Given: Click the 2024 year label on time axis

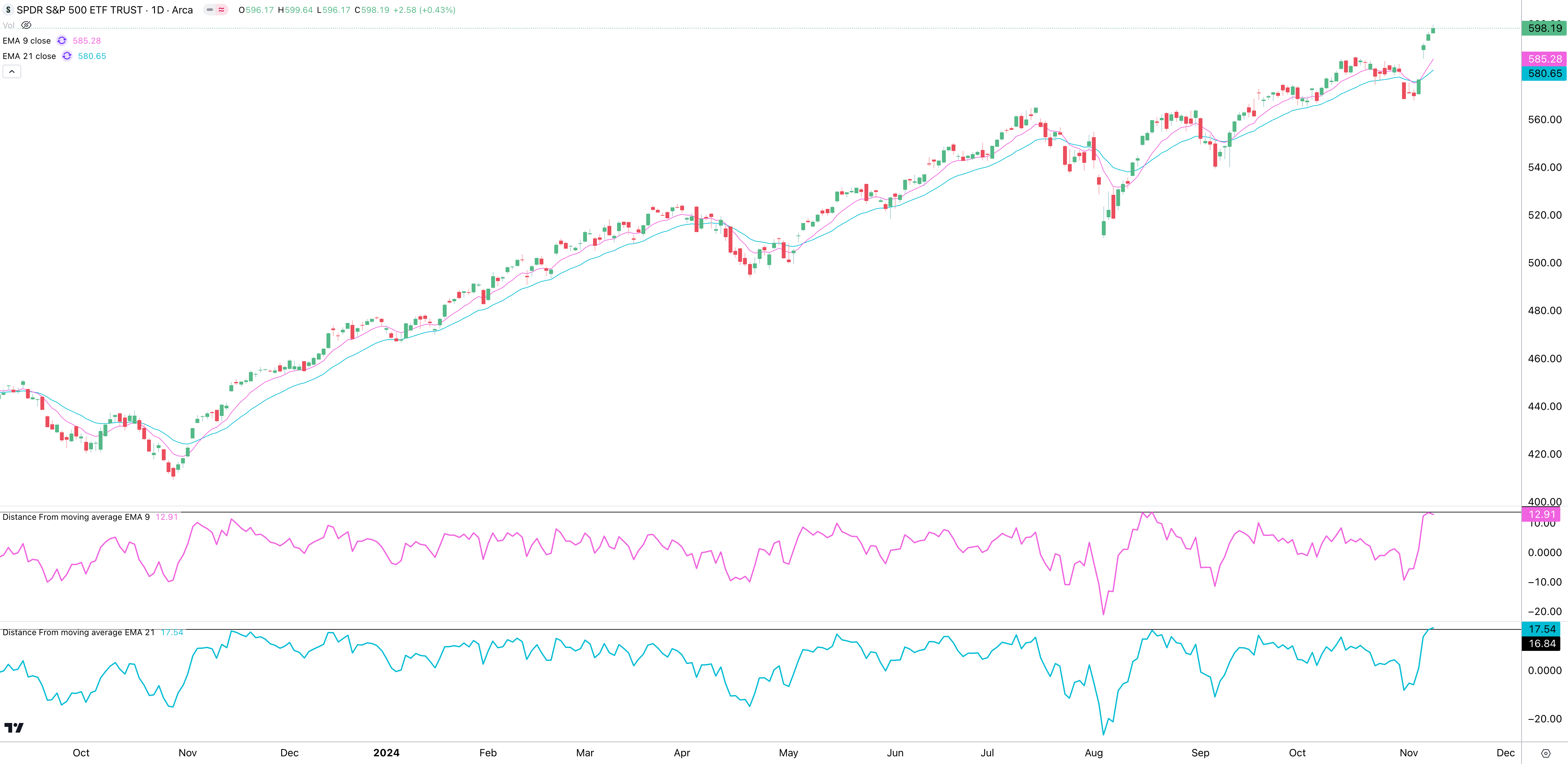Looking at the screenshot, I should (x=386, y=752).
